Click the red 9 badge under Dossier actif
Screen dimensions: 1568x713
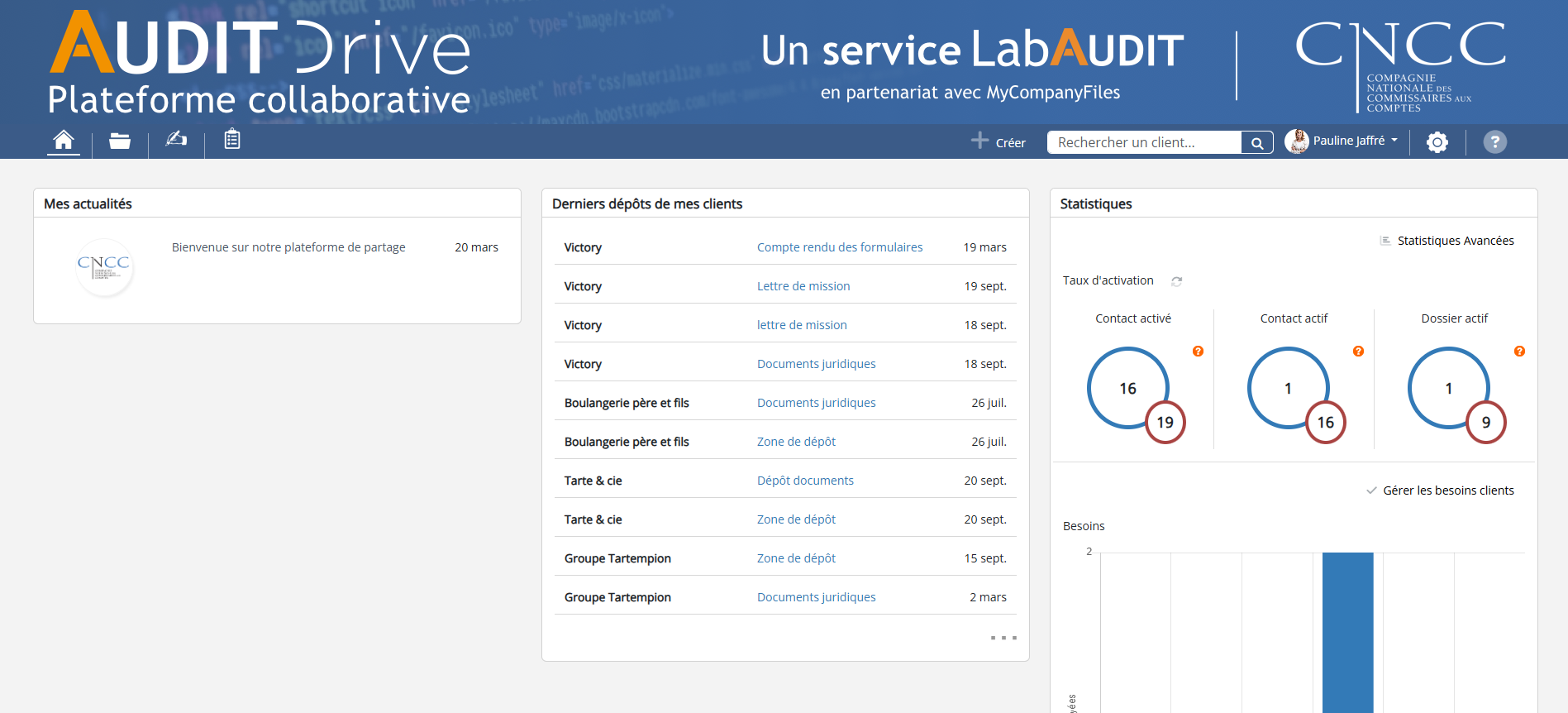(x=1486, y=423)
